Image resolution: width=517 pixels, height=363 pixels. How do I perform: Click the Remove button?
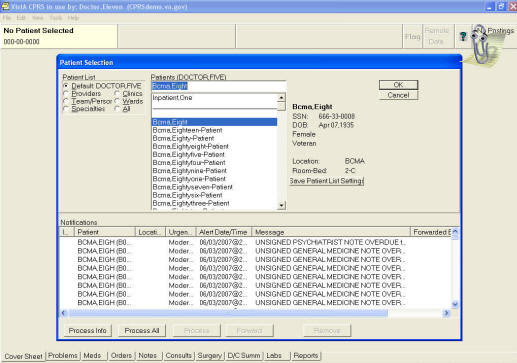[x=327, y=331]
